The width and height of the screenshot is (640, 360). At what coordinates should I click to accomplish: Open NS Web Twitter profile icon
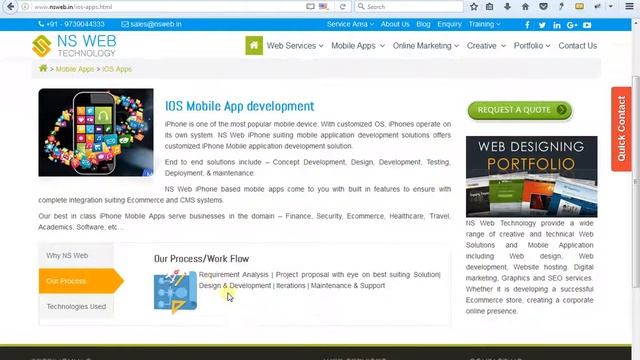pos(542,25)
